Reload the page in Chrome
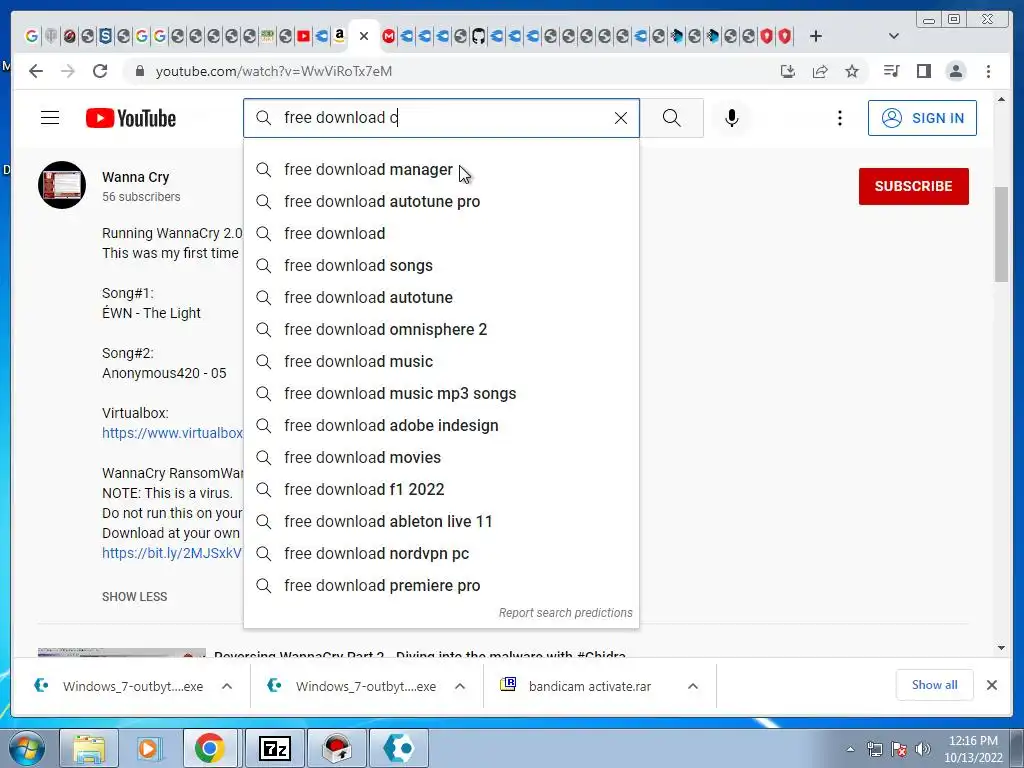The height and width of the screenshot is (768, 1024). [x=100, y=71]
